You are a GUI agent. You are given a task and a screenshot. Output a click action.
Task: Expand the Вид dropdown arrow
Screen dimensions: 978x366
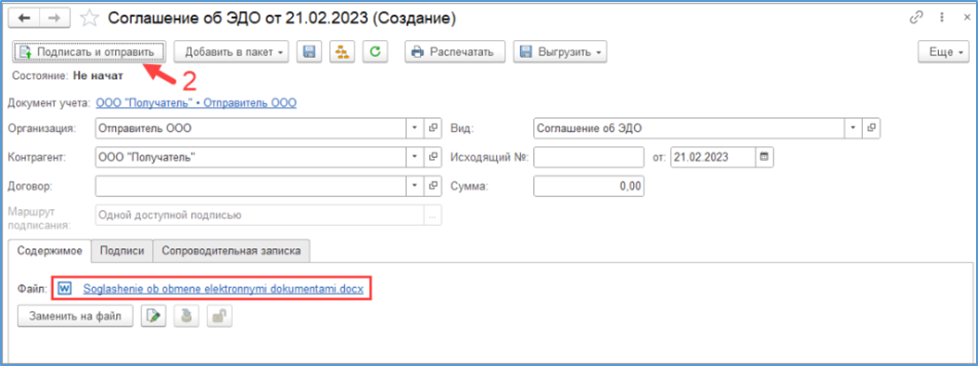click(x=853, y=129)
